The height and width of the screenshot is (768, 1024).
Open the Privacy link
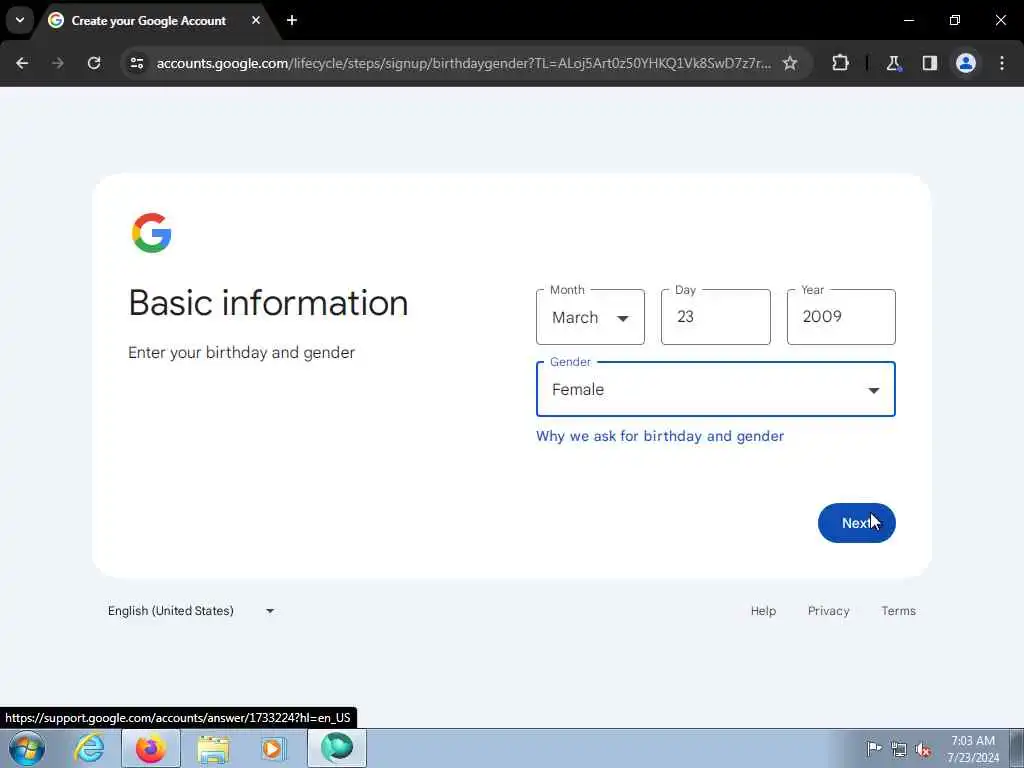pyautogui.click(x=828, y=611)
